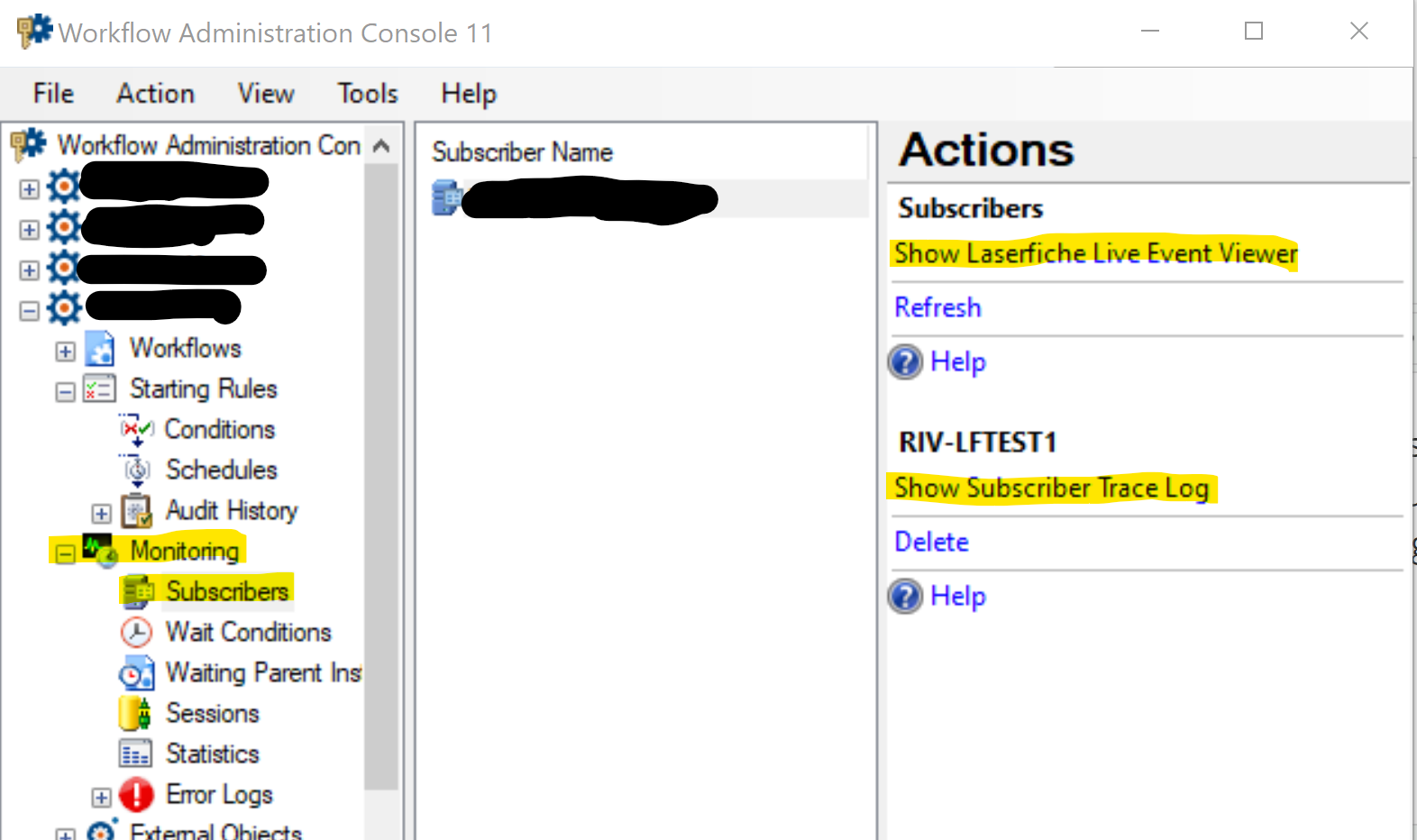The image size is (1417, 840).
Task: Click the red Error Logs icon
Action: (136, 795)
